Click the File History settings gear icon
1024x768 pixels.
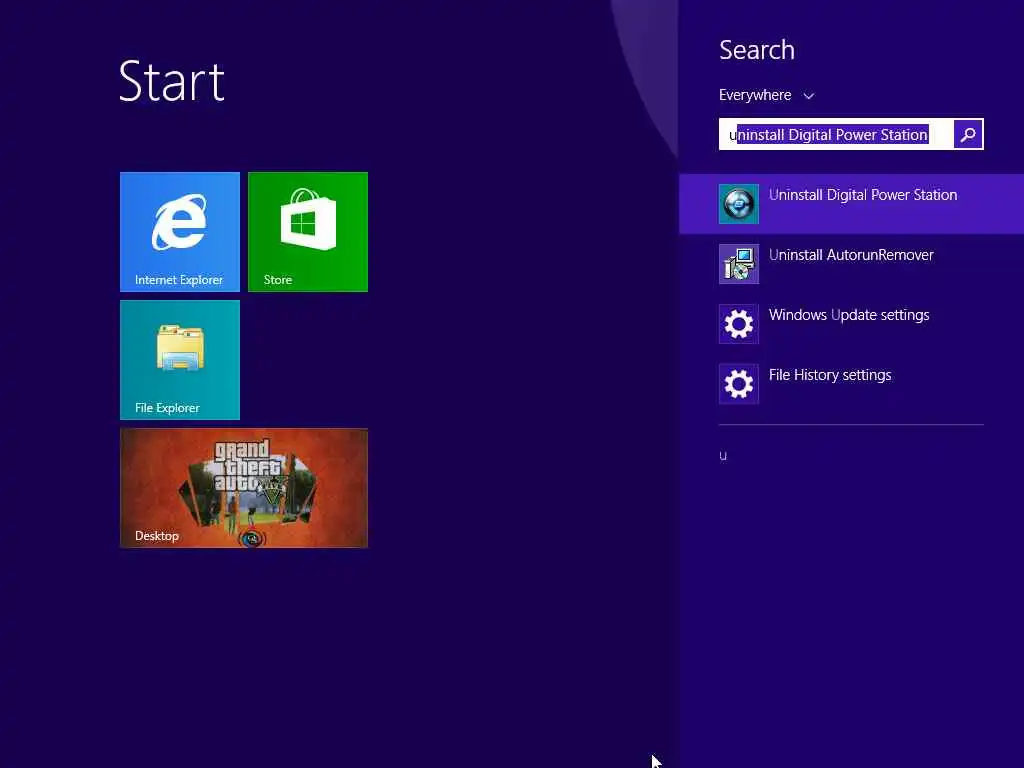pos(739,384)
